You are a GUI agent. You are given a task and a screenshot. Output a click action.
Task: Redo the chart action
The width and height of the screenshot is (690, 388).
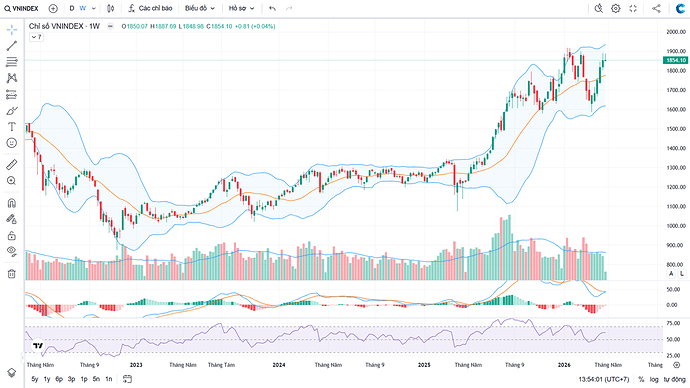pos(289,8)
